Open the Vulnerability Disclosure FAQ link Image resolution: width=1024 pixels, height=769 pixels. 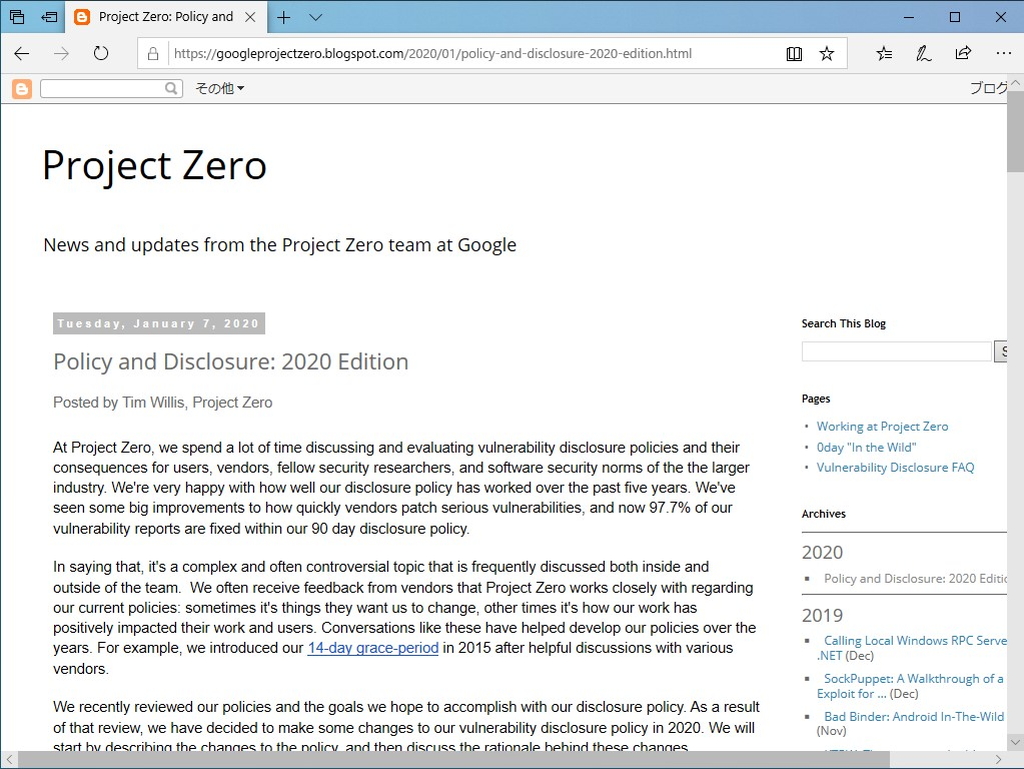coord(895,467)
